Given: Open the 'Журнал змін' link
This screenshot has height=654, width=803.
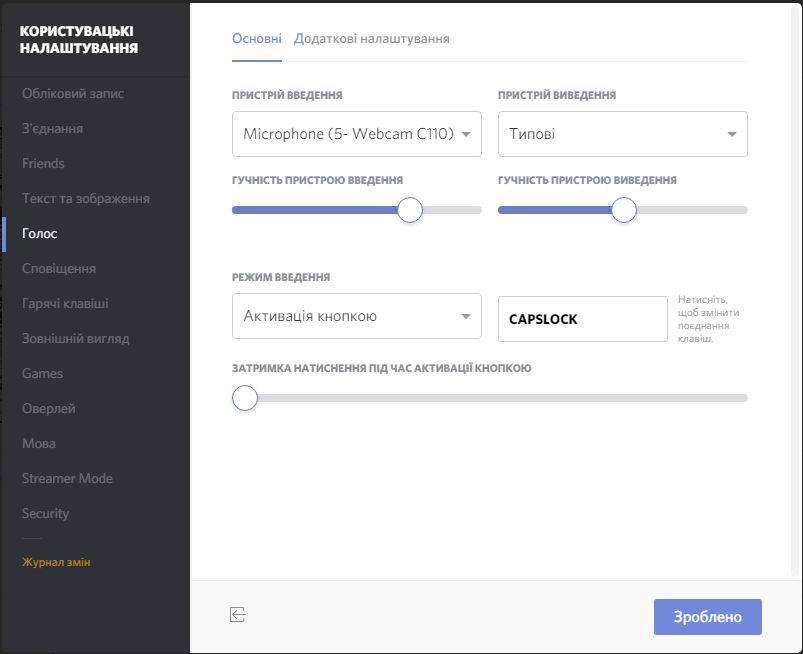Looking at the screenshot, I should pos(56,562).
